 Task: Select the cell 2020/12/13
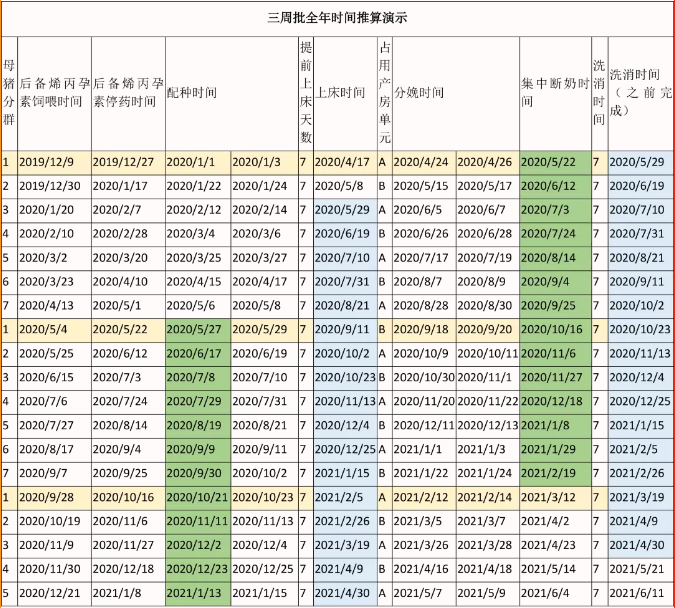coord(488,426)
